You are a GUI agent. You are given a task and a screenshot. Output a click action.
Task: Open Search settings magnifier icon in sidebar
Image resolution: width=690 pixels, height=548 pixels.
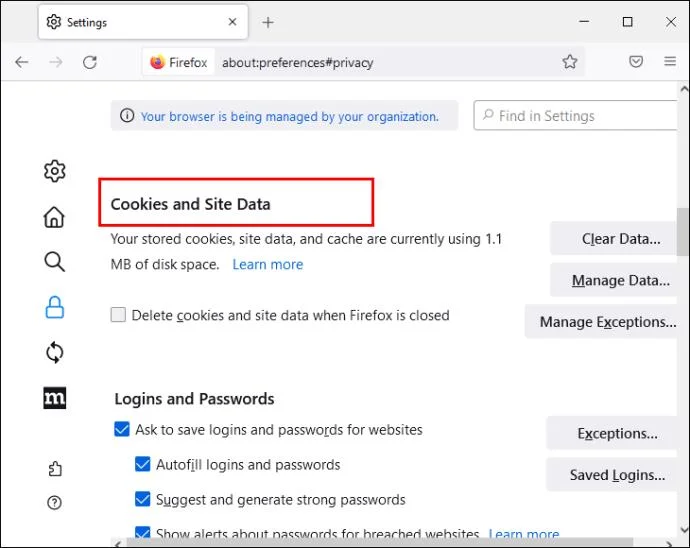click(x=55, y=262)
